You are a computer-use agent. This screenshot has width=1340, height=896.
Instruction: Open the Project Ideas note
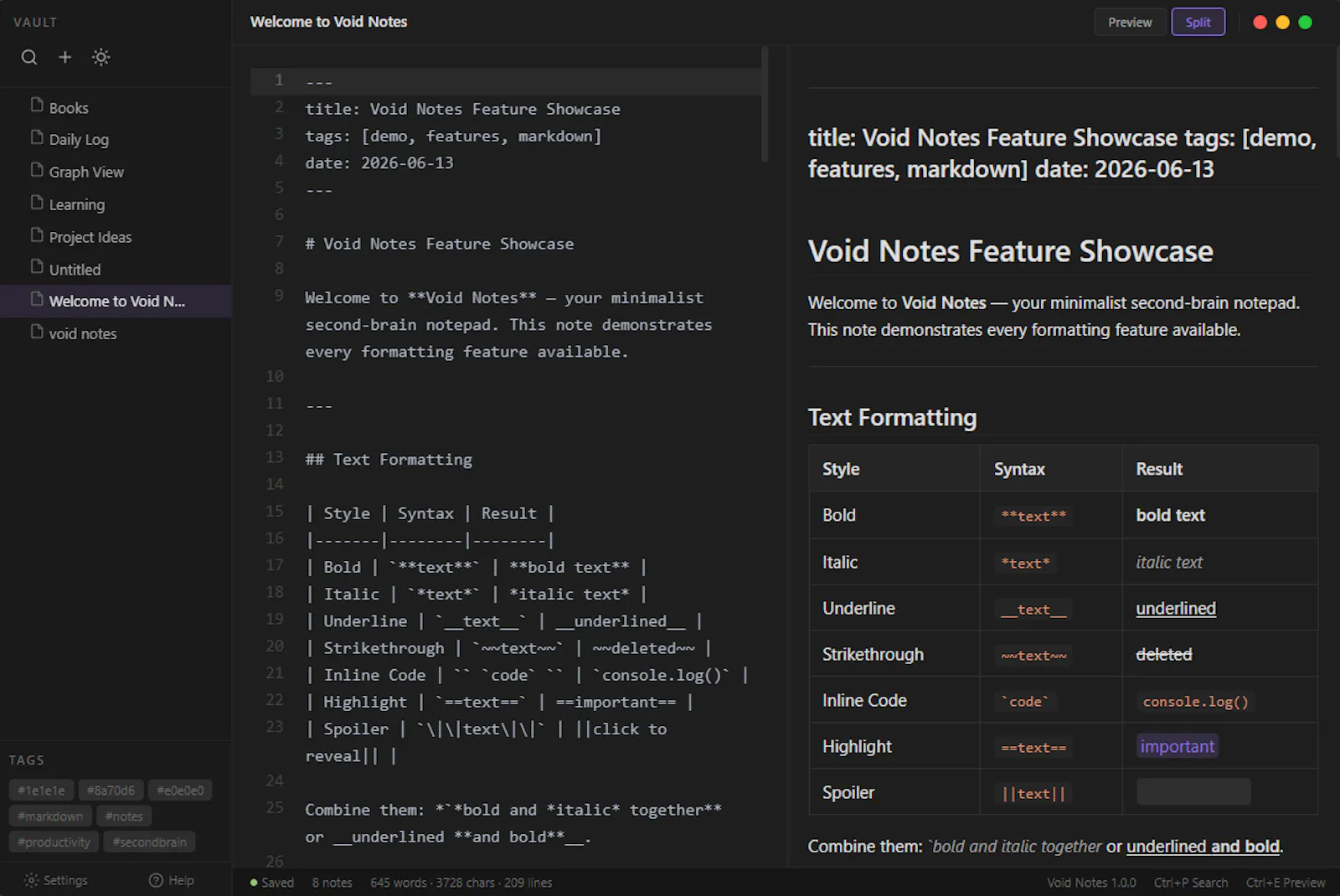(116, 237)
